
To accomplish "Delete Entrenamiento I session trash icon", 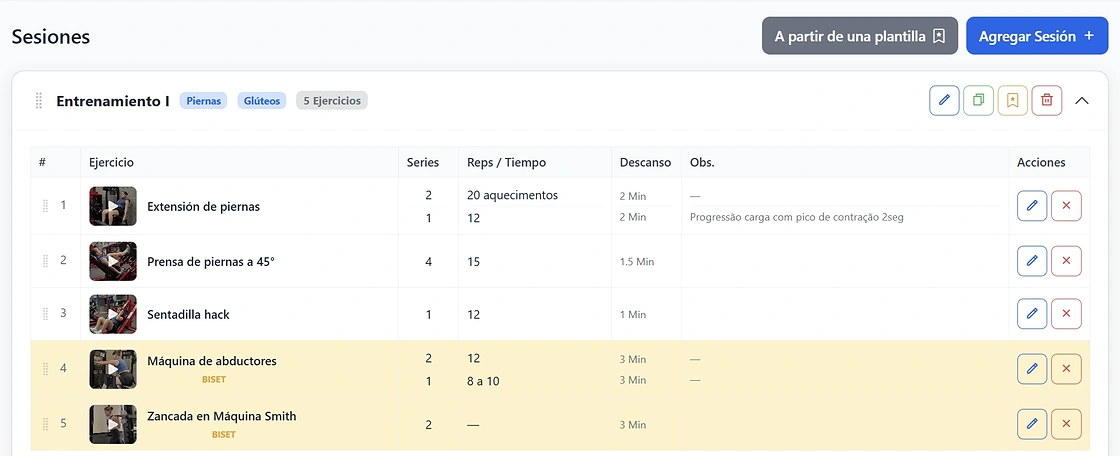I will coord(1046,100).
